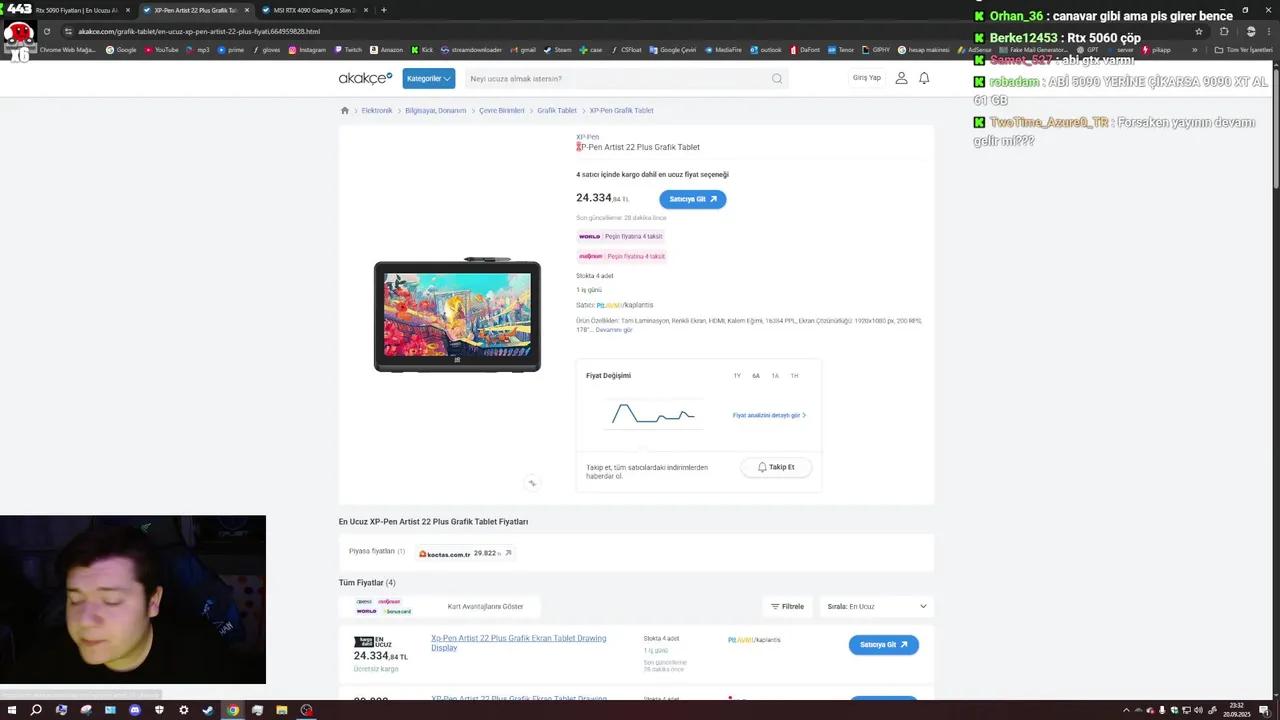Viewport: 1280px width, 720px height.
Task: Open a new browser tab
Action: coord(384,10)
